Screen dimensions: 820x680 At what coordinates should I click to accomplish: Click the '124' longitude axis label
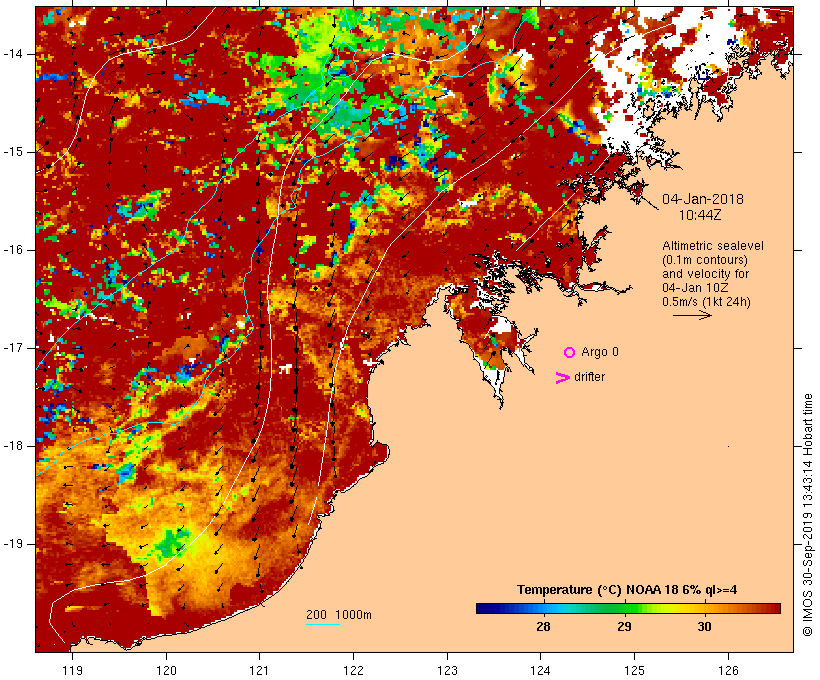coord(541,671)
